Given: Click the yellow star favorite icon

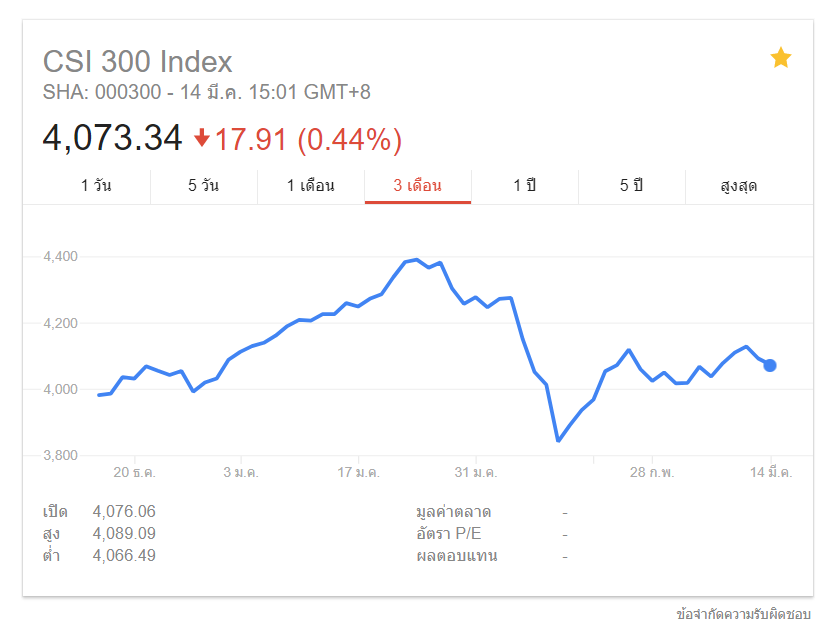Looking at the screenshot, I should coord(780,59).
